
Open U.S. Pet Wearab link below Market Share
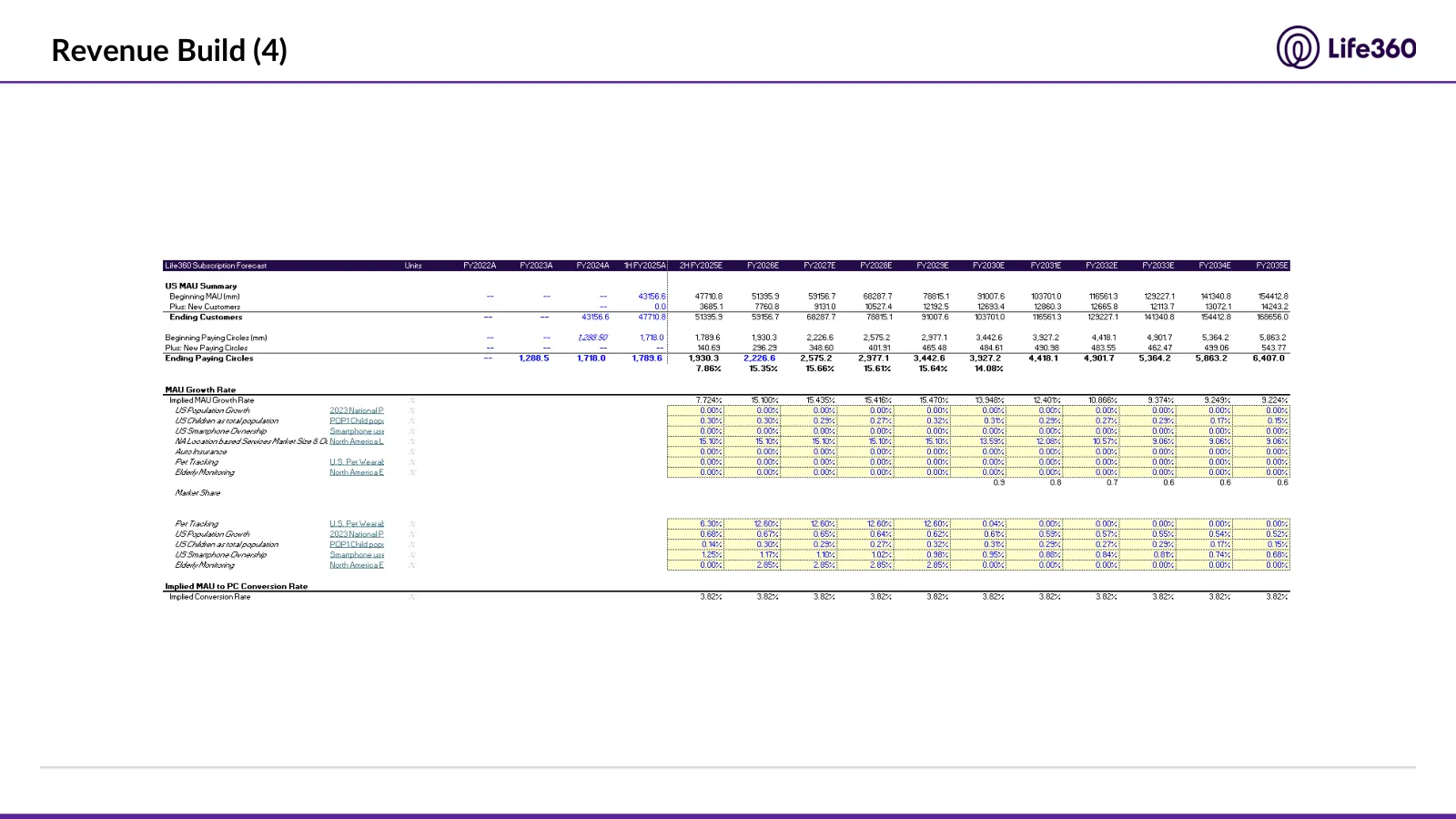[357, 524]
